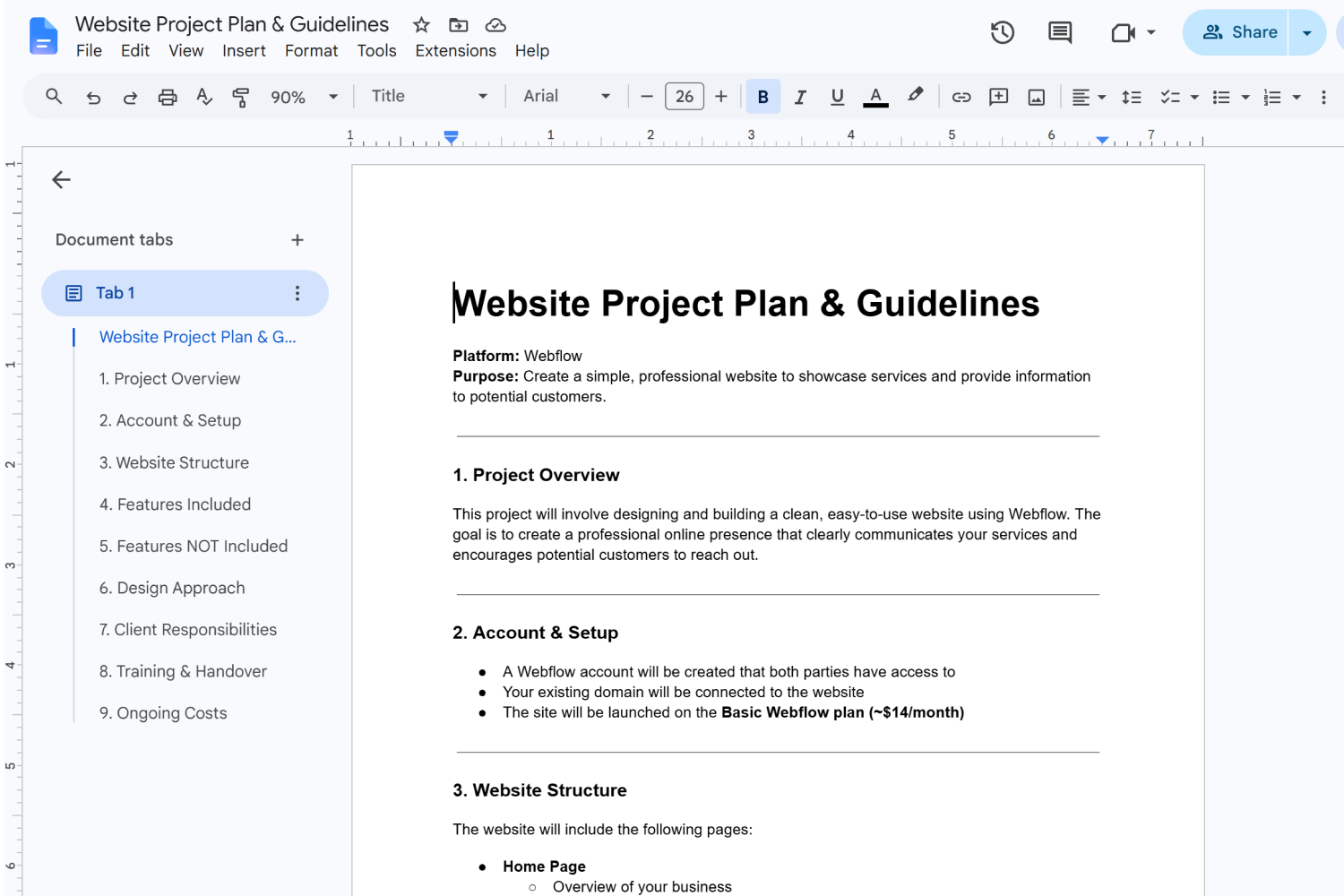Jump to Website Project Plan outline heading
This screenshot has width=1344, height=896.
[197, 337]
